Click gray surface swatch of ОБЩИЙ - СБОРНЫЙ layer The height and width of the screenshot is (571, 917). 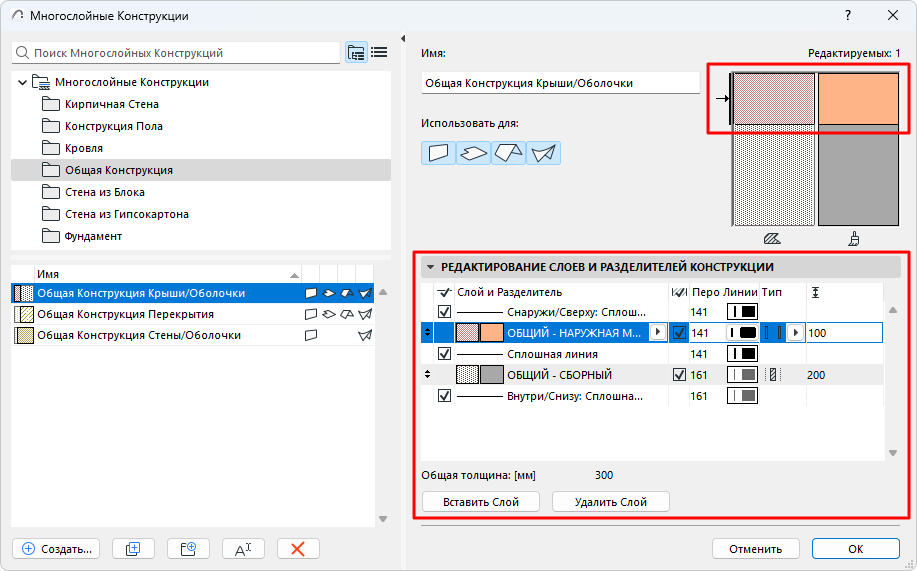click(491, 375)
